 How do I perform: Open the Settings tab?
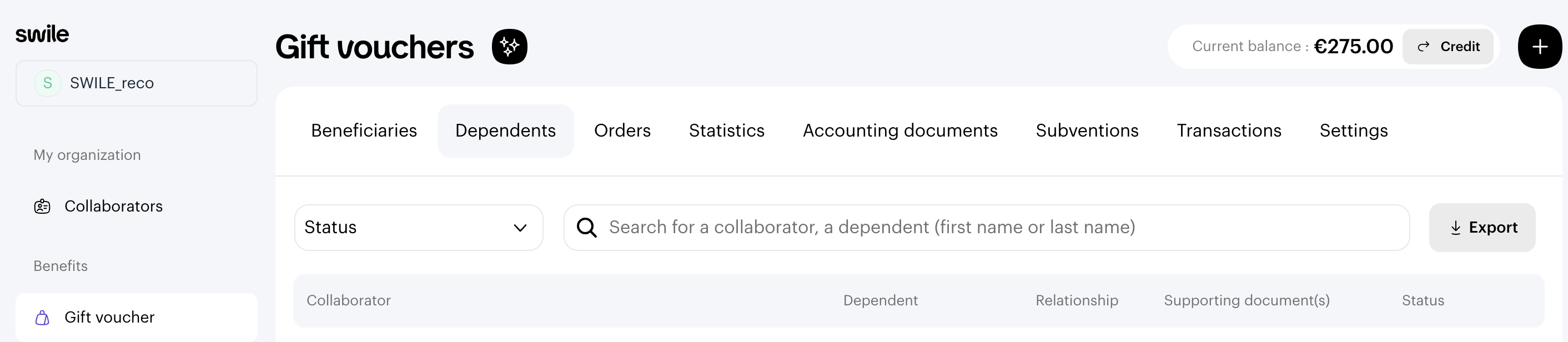click(1353, 130)
